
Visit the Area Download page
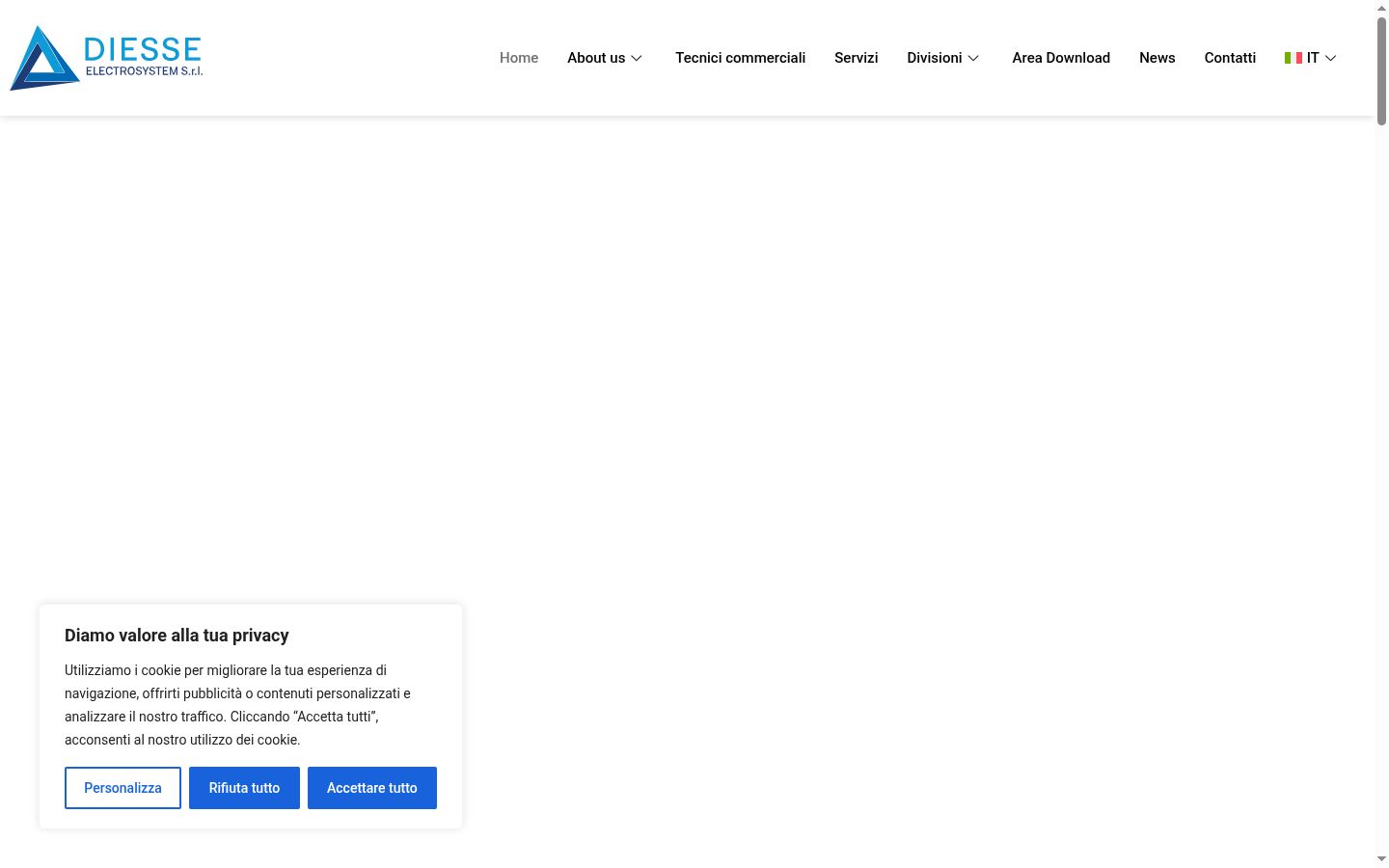click(1061, 58)
